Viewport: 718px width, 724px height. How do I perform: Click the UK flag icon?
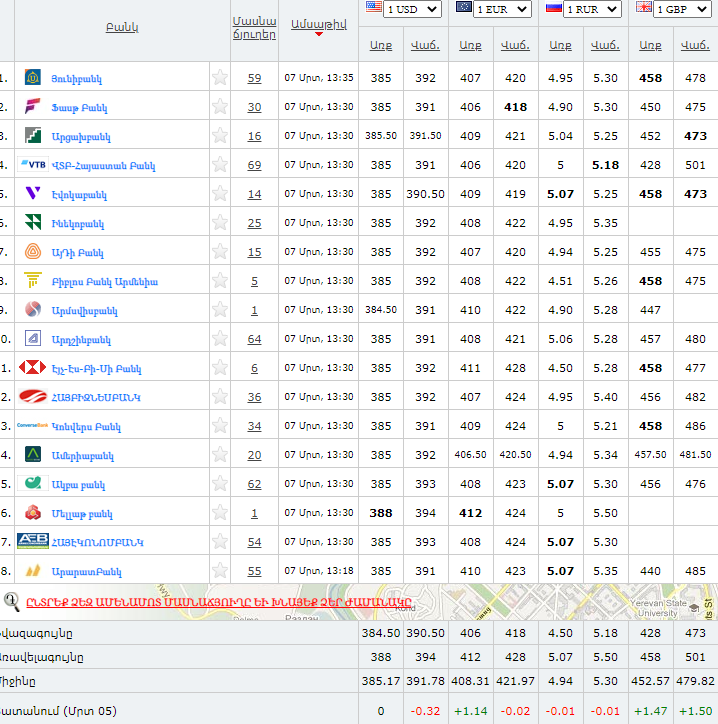(x=644, y=6)
